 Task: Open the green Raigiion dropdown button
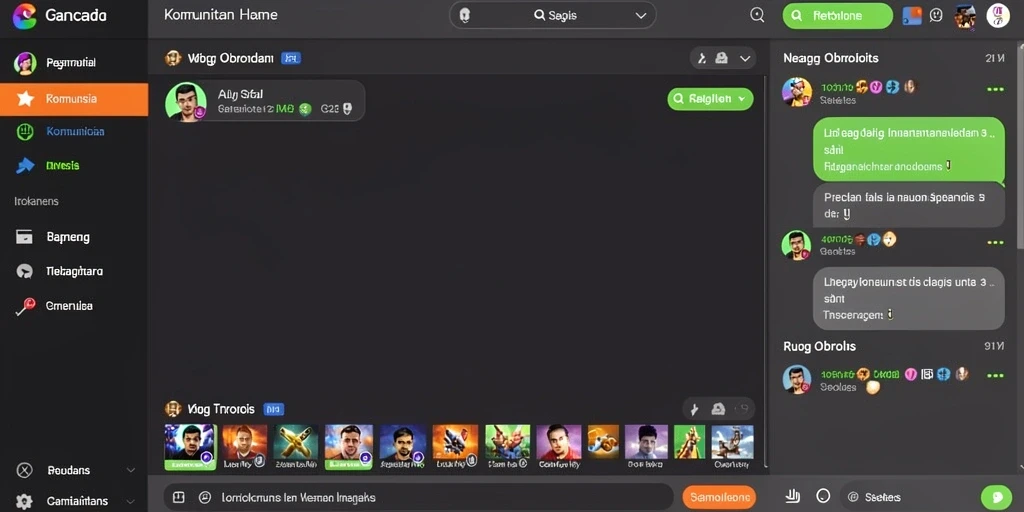click(710, 99)
